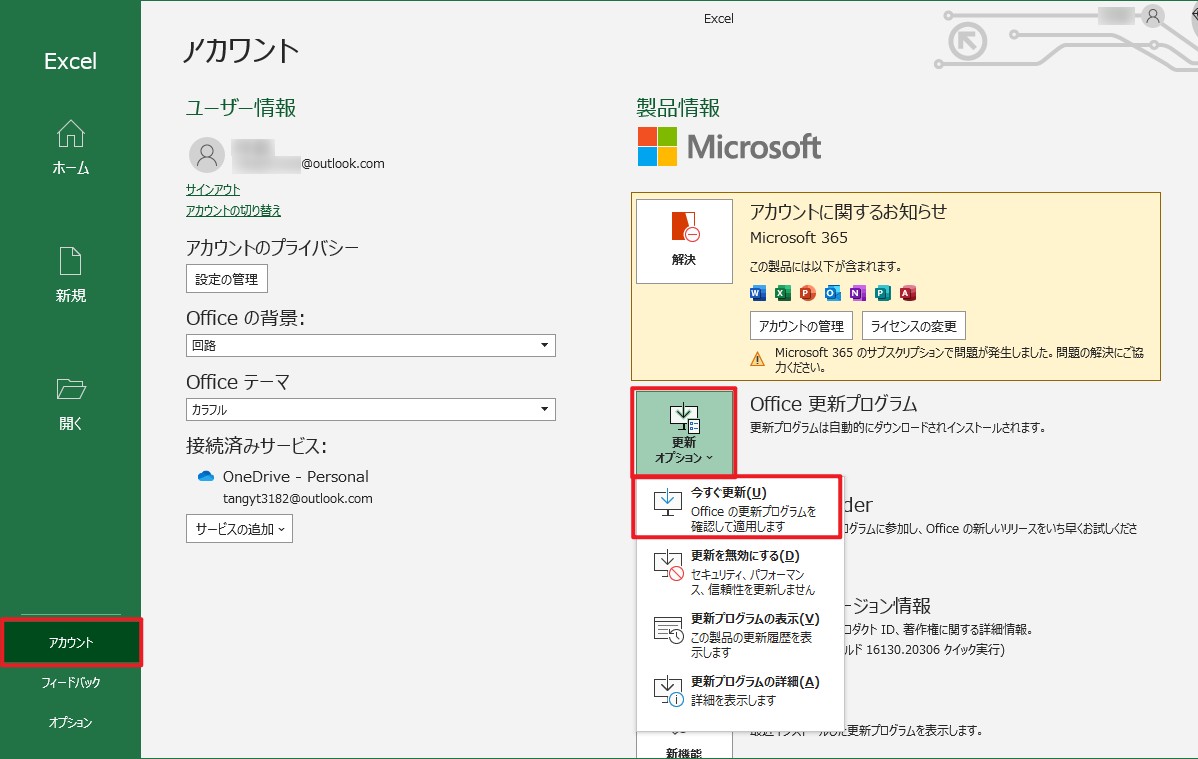The height and width of the screenshot is (759, 1198).
Task: Click the OneDrive - Personal service label
Action: click(x=296, y=476)
